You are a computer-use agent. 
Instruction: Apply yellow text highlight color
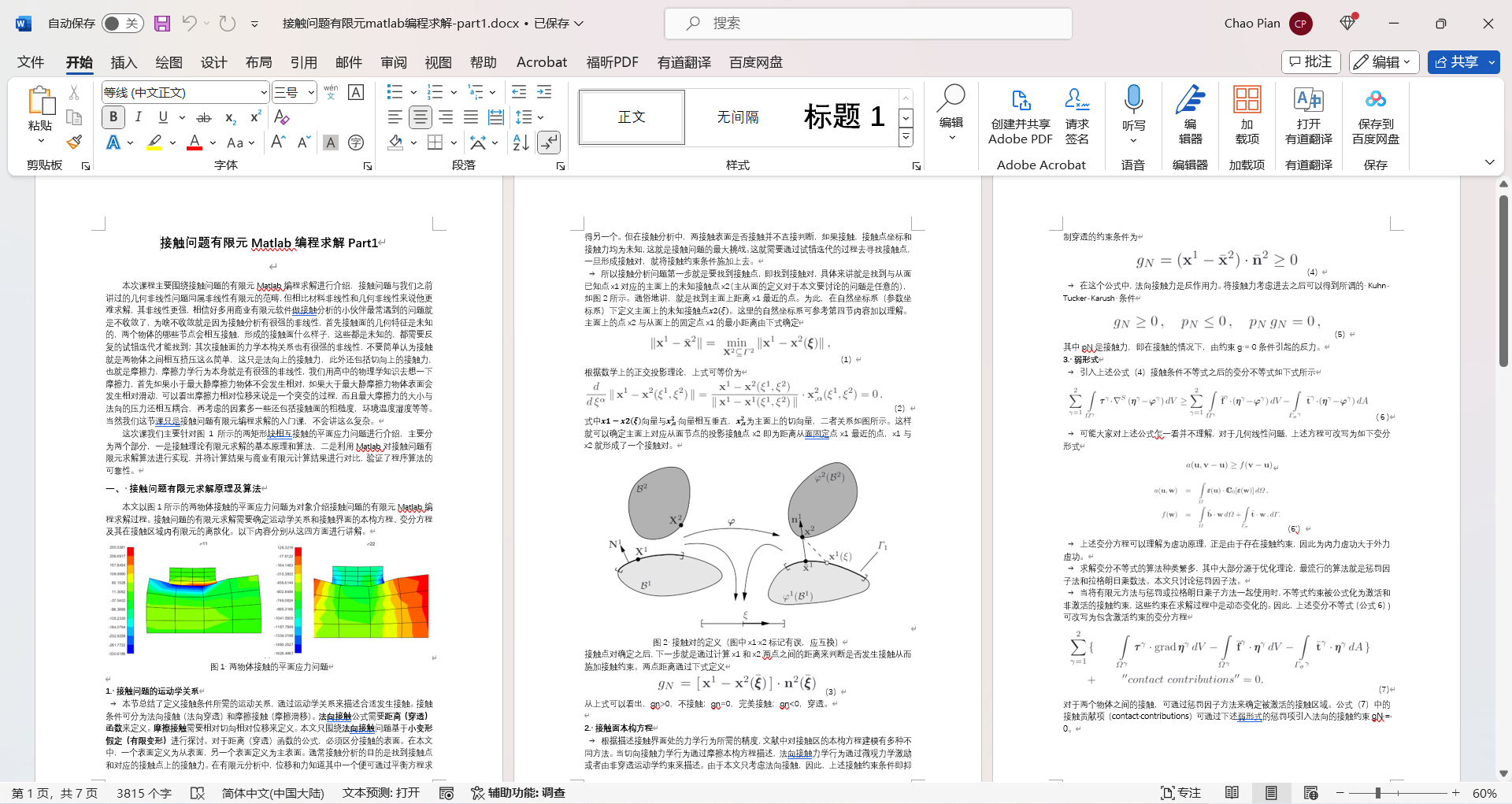tap(154, 143)
